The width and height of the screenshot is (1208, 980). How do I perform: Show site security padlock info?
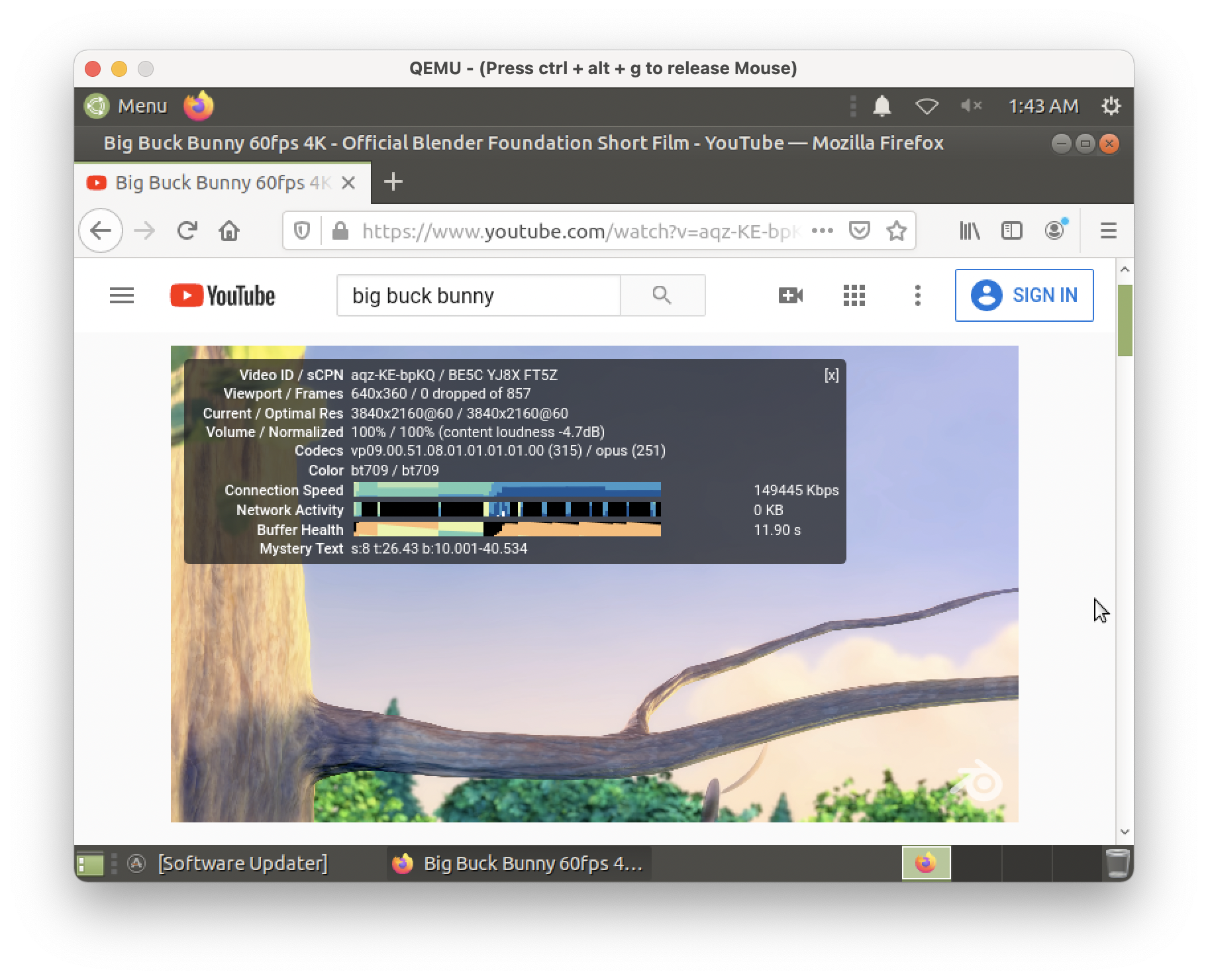tap(340, 231)
